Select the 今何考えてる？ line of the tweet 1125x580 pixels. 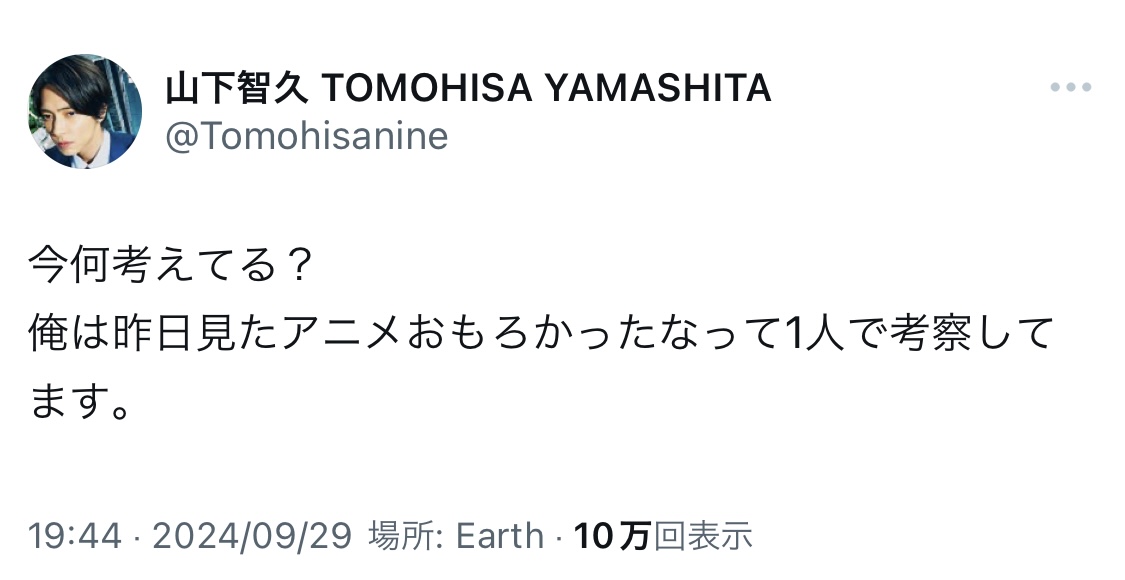click(x=171, y=266)
